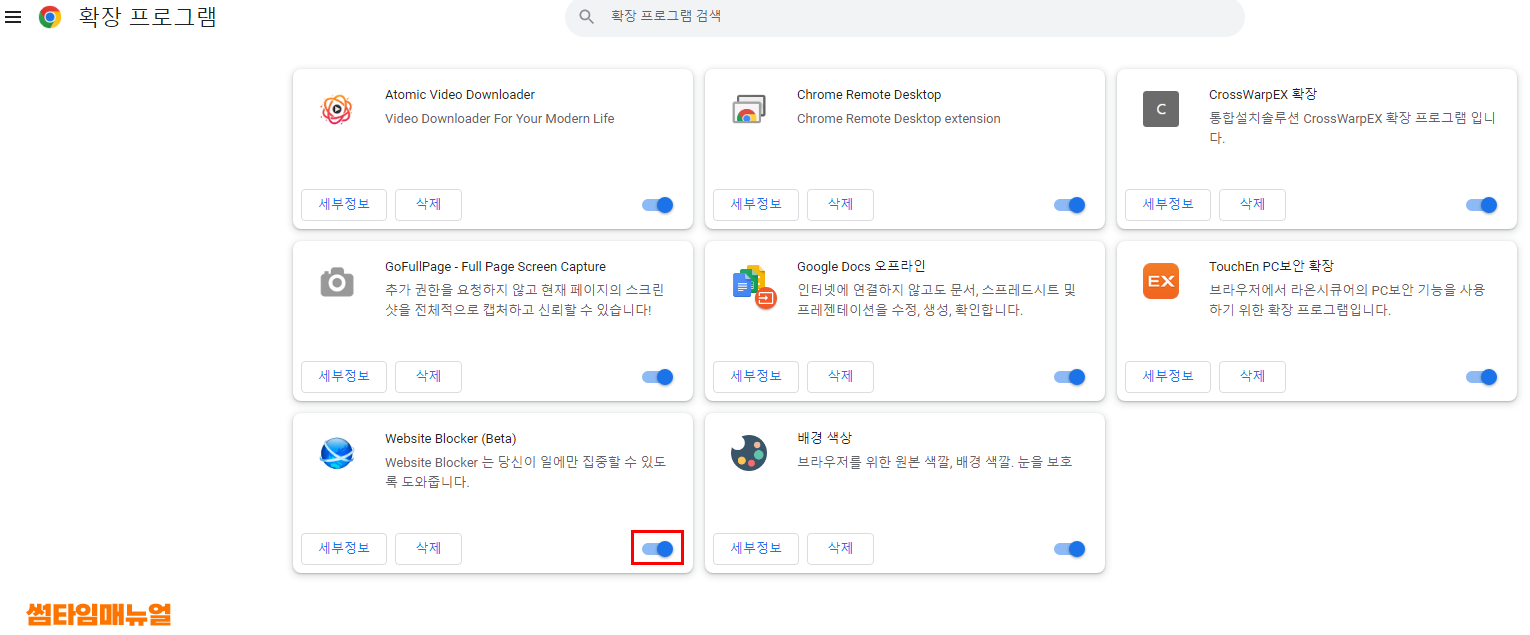Open 세부정보 for Atomic Video Downloader
Image resolution: width=1530 pixels, height=635 pixels.
pos(344,205)
